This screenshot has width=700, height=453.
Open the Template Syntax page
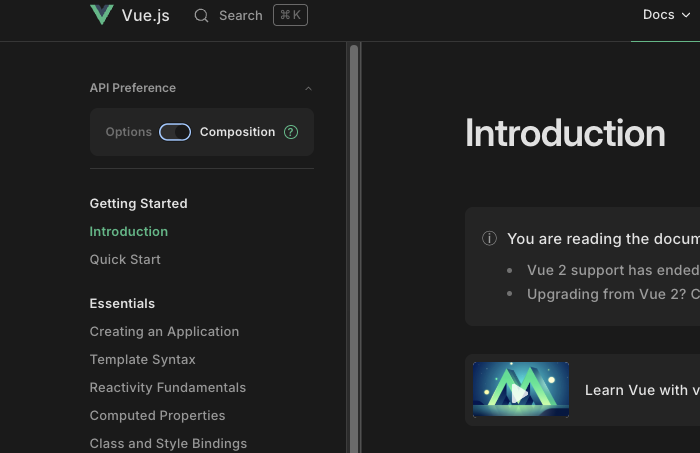142,360
